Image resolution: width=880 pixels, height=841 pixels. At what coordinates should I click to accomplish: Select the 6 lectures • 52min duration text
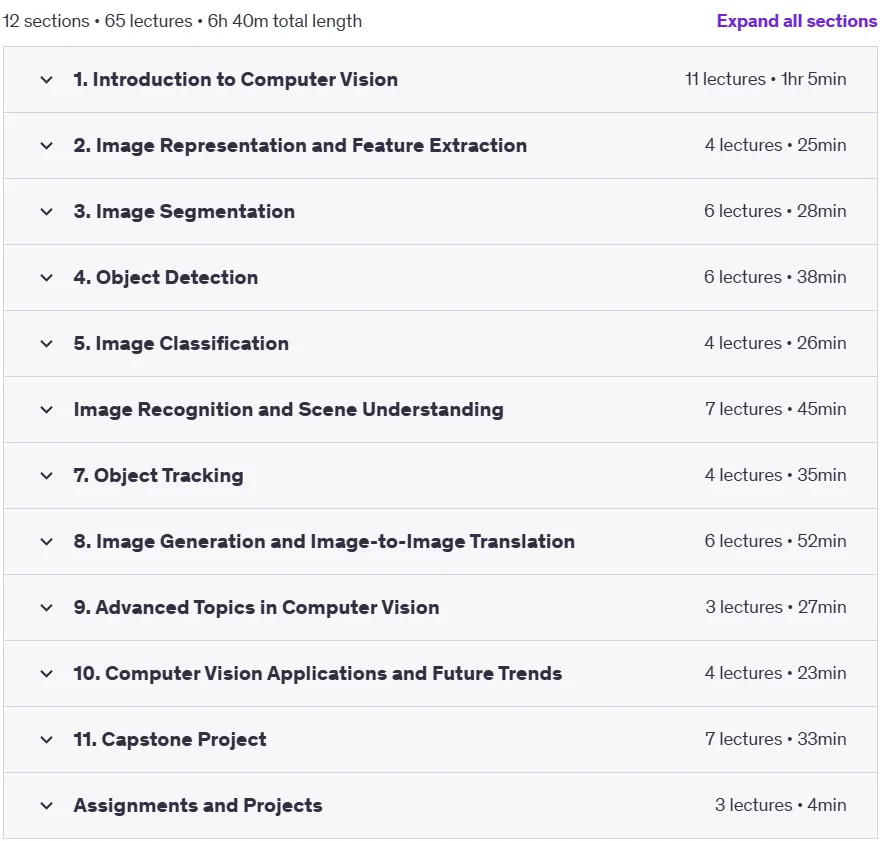[x=775, y=541]
